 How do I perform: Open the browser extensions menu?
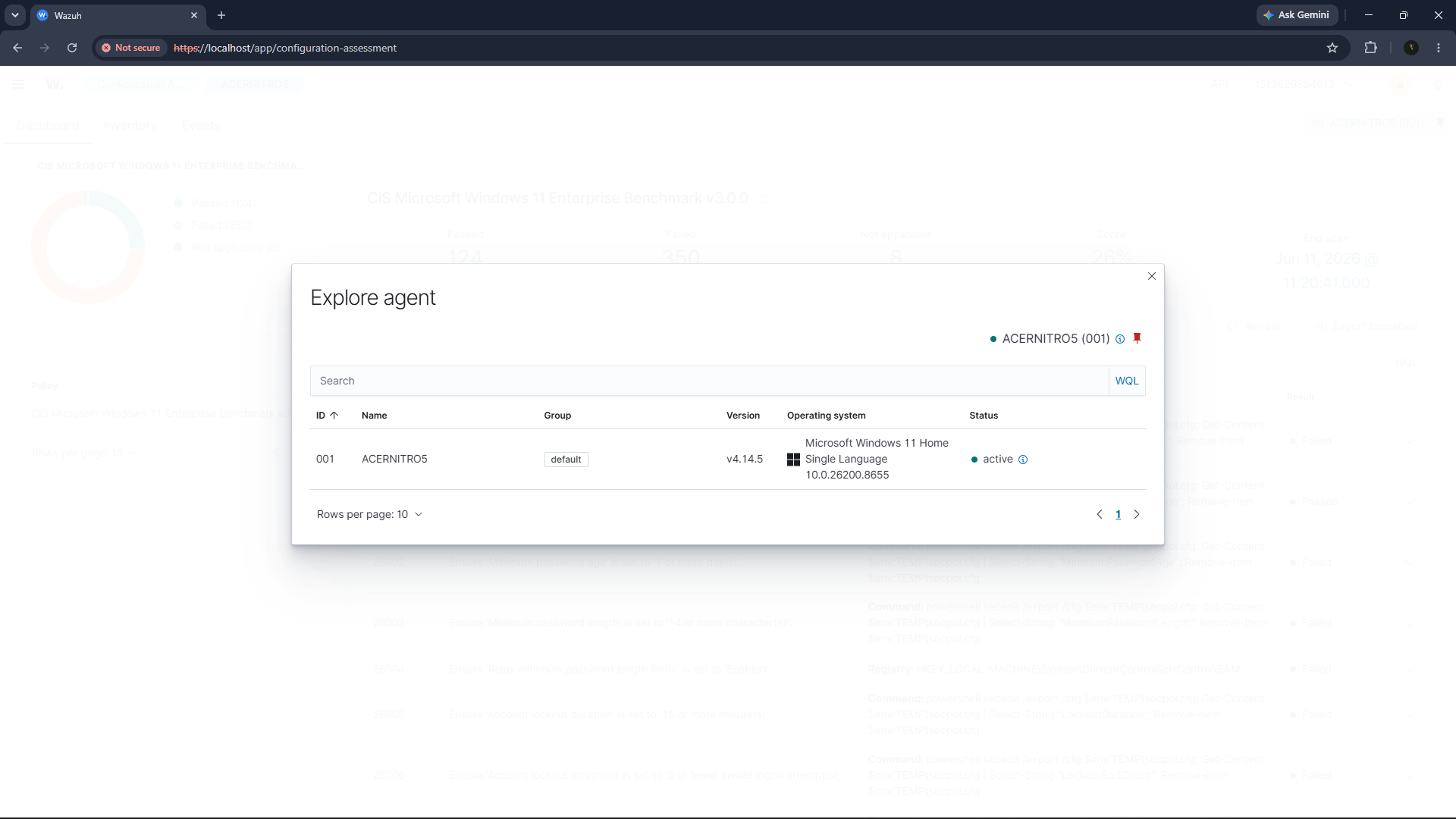tap(1370, 48)
